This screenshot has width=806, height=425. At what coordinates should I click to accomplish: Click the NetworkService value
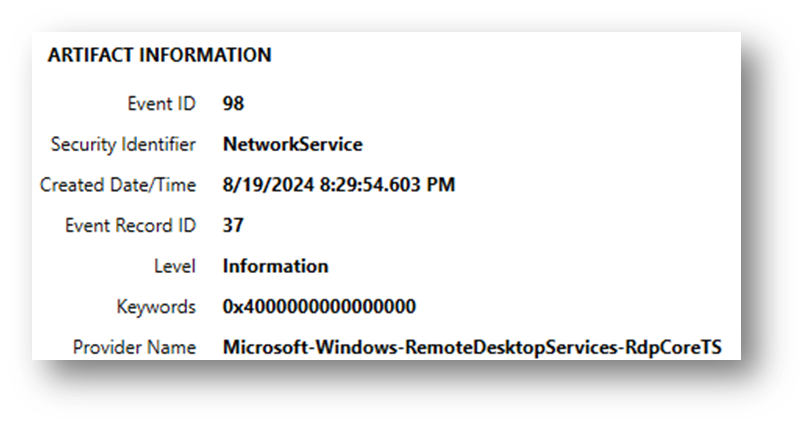pos(292,144)
